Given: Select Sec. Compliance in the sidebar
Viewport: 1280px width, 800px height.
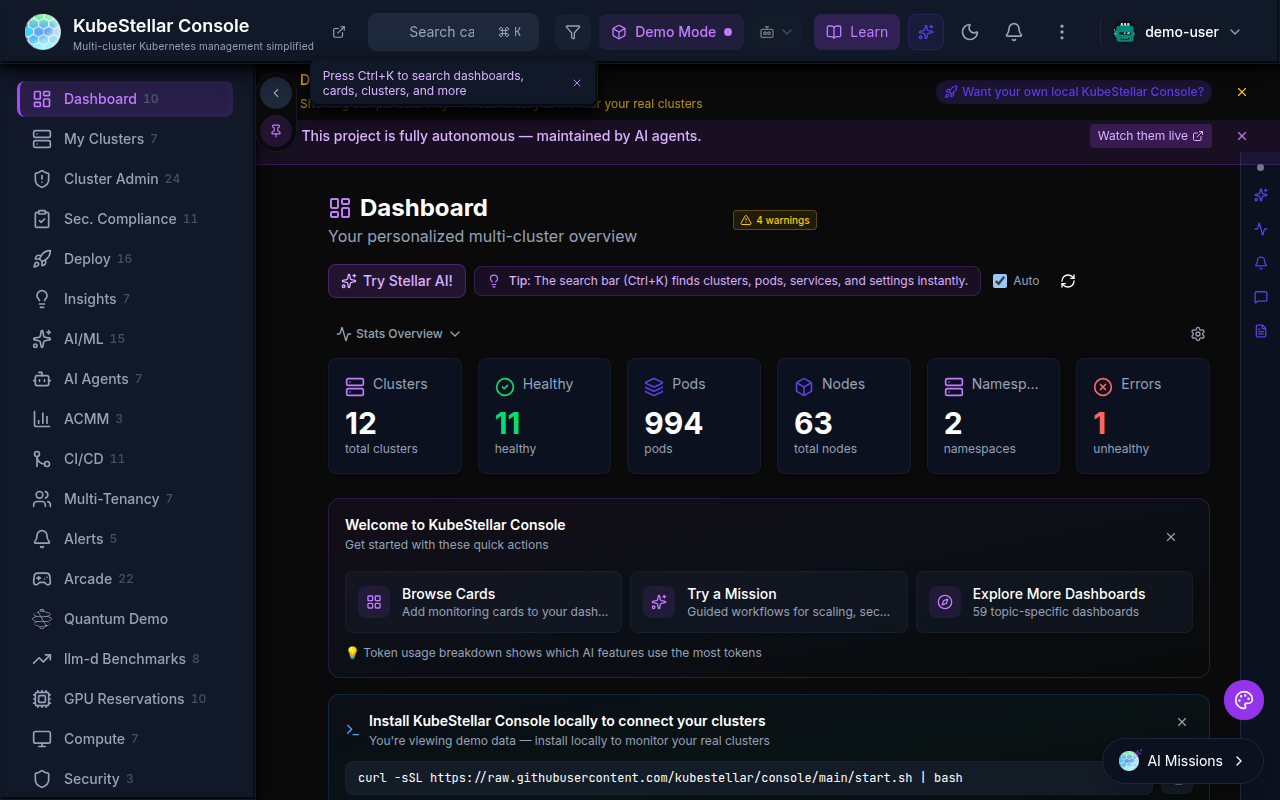Looking at the screenshot, I should tap(125, 219).
